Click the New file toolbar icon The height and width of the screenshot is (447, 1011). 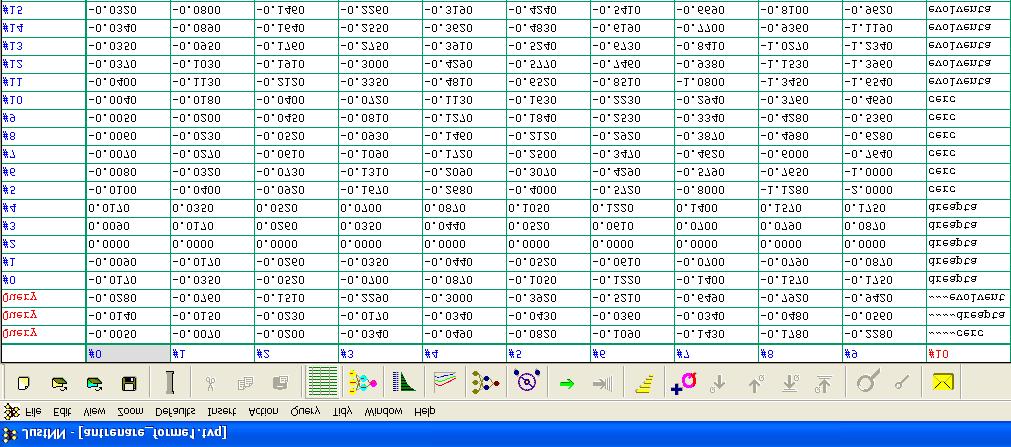click(x=23, y=384)
